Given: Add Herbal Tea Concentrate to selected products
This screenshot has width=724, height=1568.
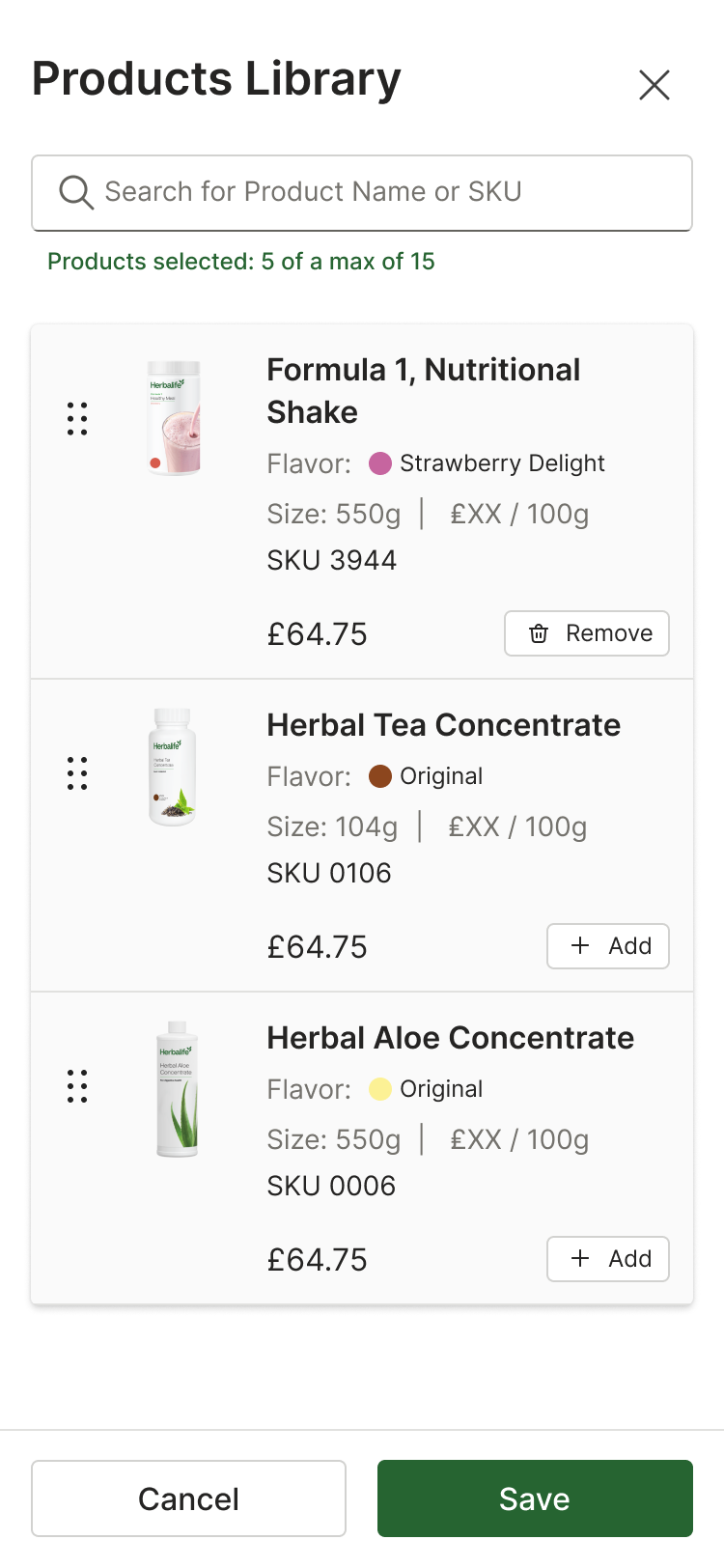Looking at the screenshot, I should 608,946.
